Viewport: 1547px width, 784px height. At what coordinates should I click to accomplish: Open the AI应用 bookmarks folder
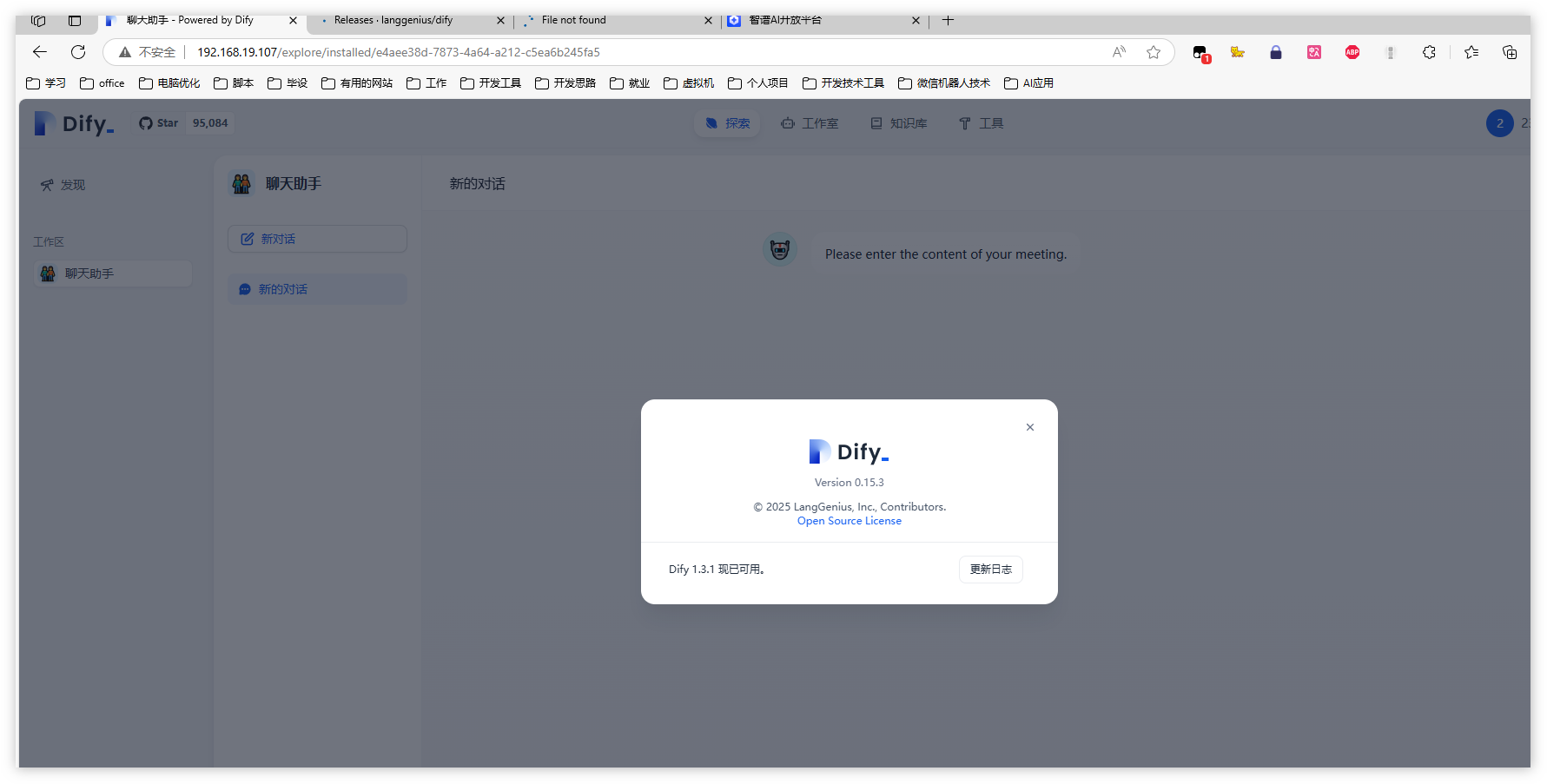point(1029,83)
